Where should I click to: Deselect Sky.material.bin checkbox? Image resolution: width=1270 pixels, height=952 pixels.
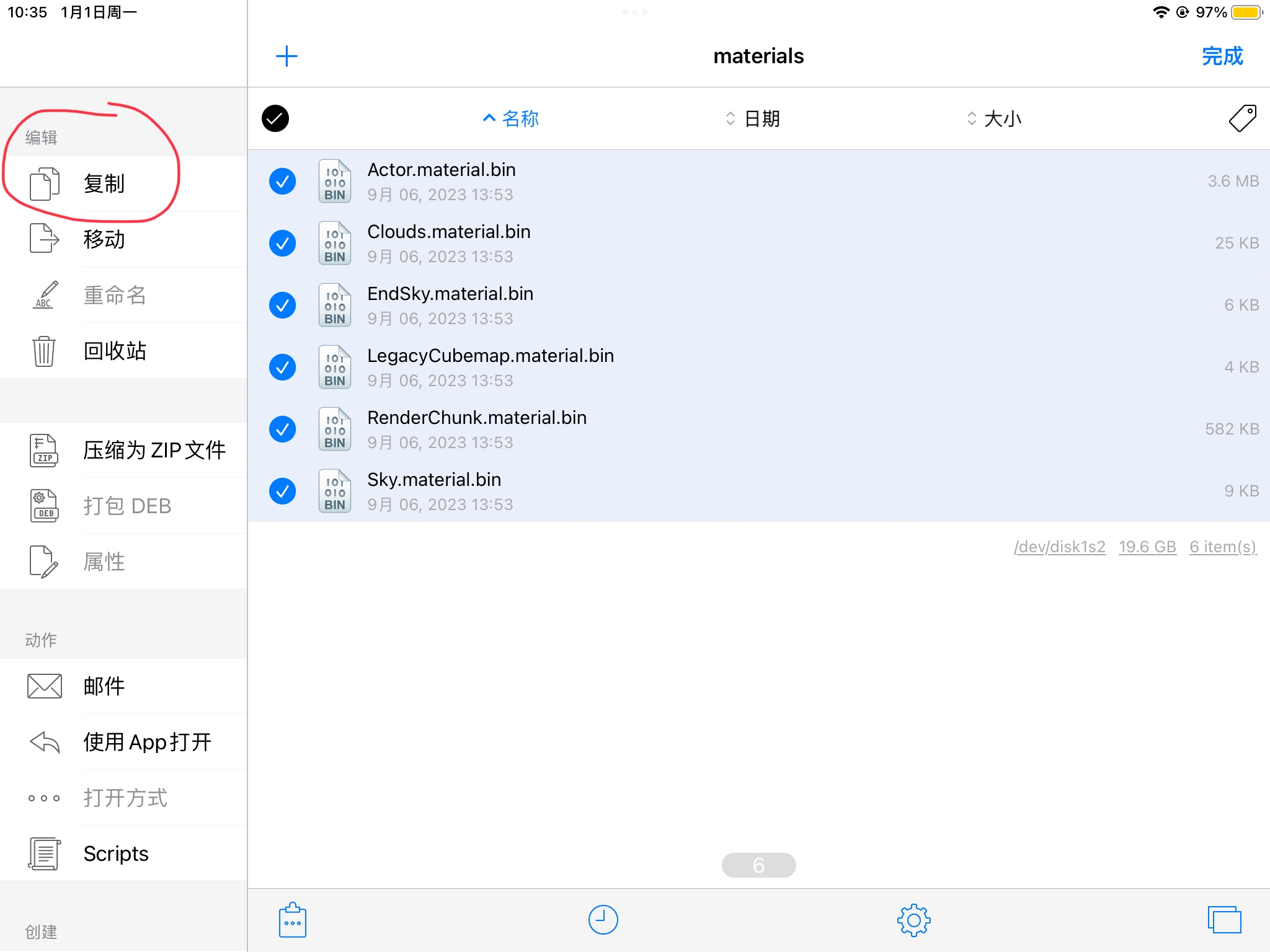282,491
